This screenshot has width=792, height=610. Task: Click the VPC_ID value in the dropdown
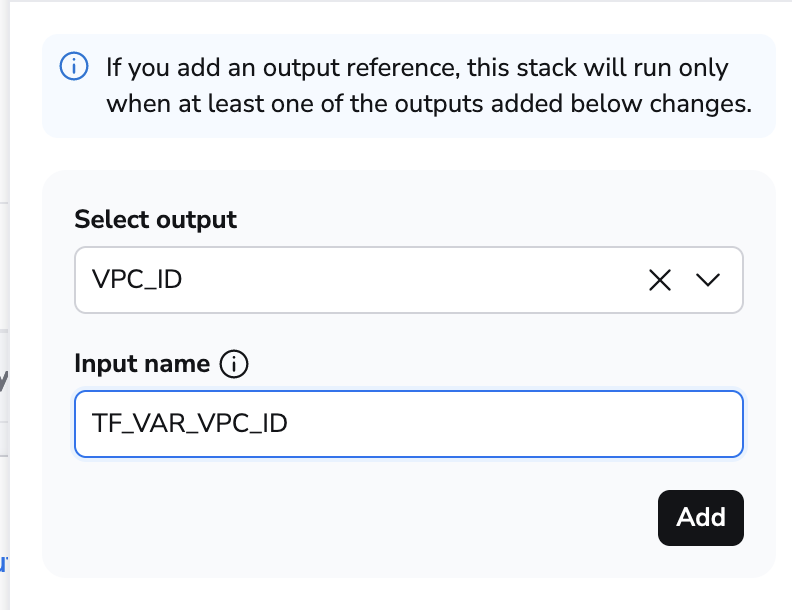[137, 280]
